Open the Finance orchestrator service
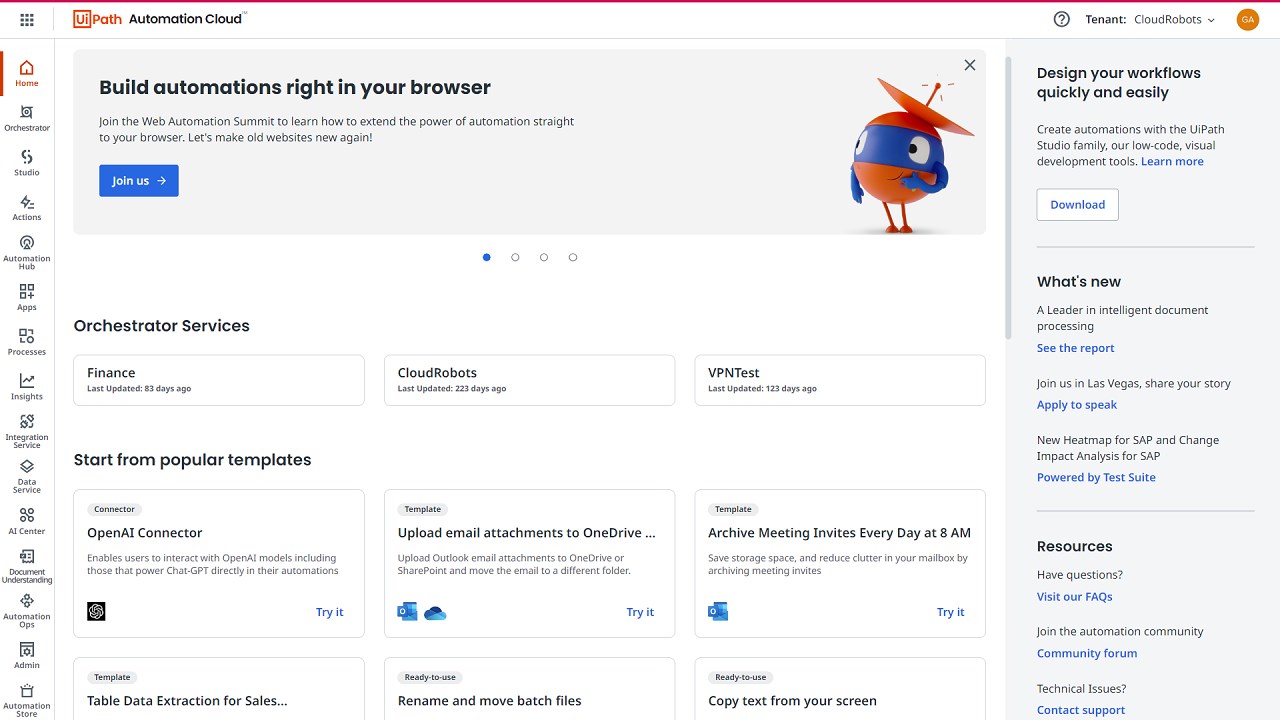The height and width of the screenshot is (720, 1280). point(219,380)
